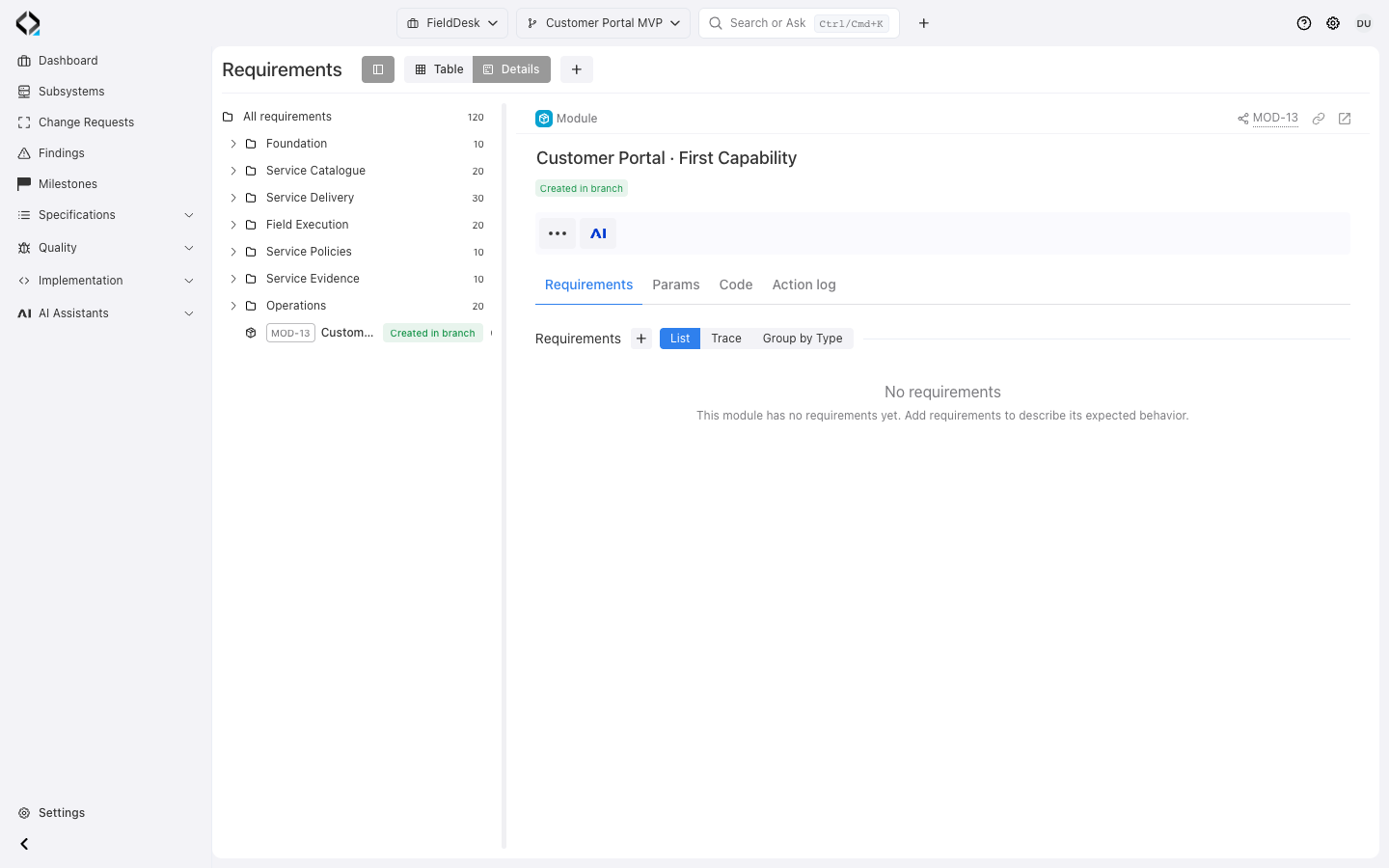Expand the Service Catalogue folder chevron
The width and height of the screenshot is (1389, 868).
(x=233, y=171)
